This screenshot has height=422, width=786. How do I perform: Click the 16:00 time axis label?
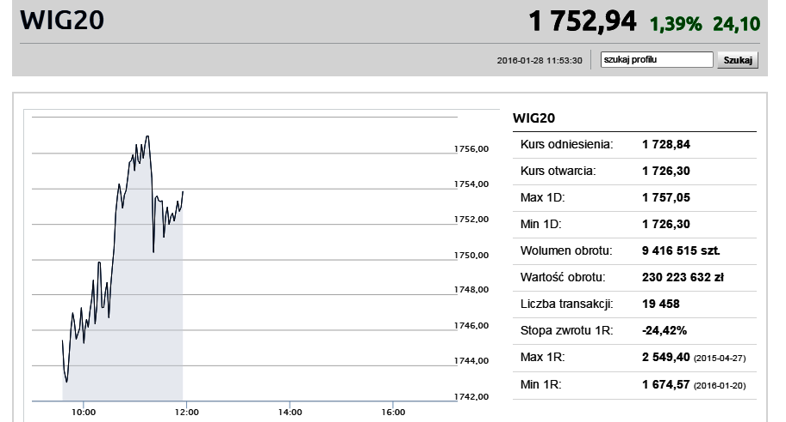[x=393, y=411]
